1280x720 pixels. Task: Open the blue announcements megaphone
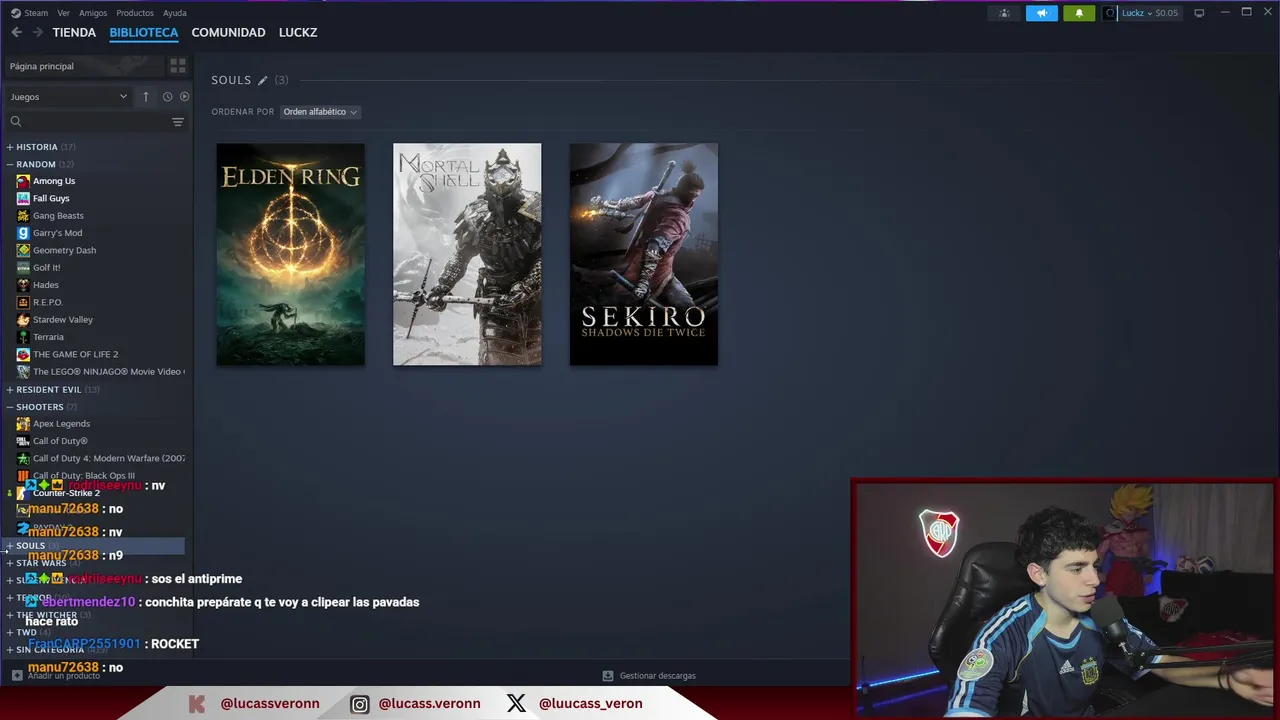1041,13
